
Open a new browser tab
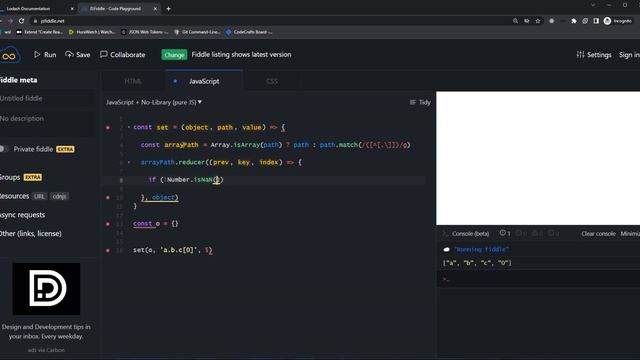tap(169, 9)
